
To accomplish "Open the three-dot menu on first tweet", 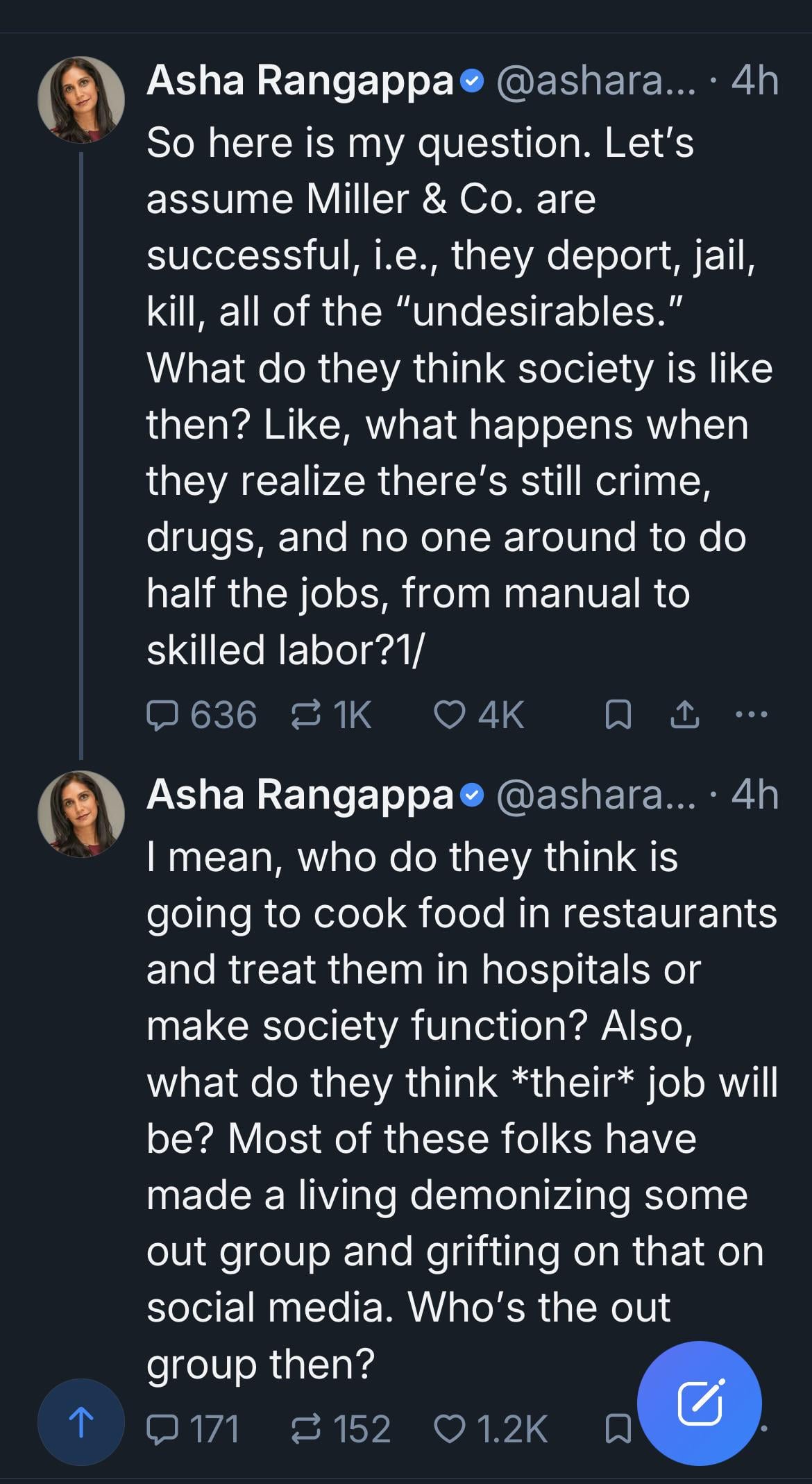I will point(752,715).
